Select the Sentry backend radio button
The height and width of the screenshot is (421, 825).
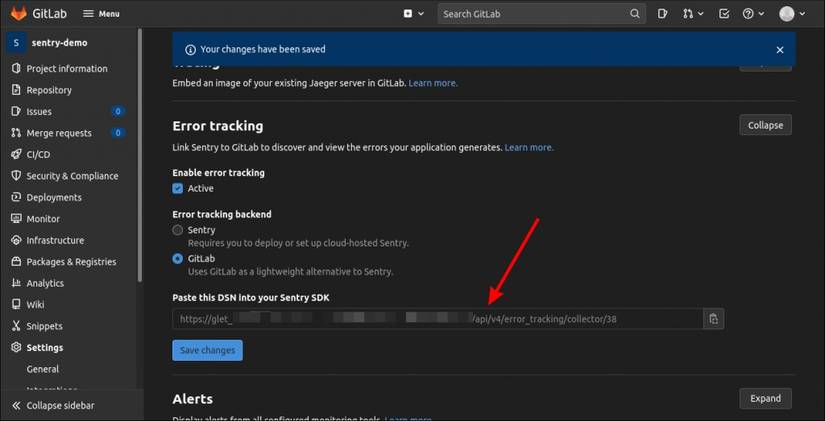point(178,230)
